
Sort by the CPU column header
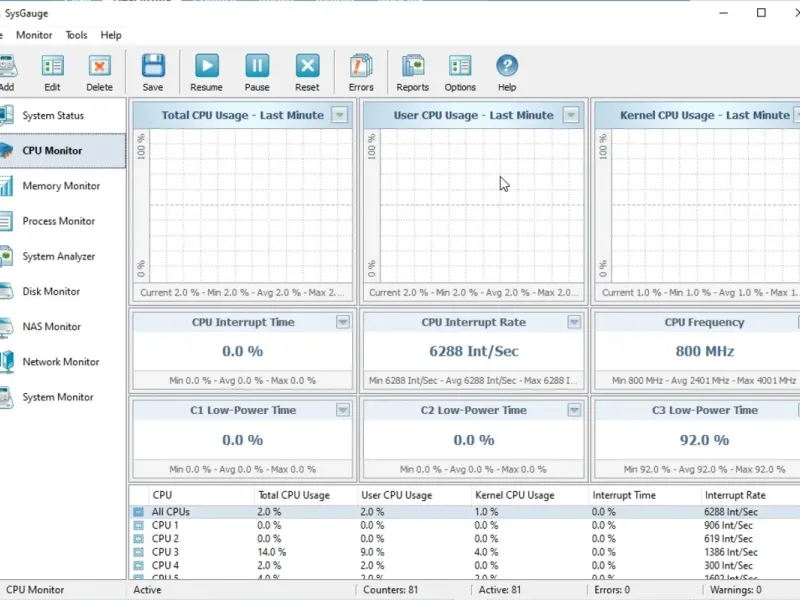[x=202, y=495]
